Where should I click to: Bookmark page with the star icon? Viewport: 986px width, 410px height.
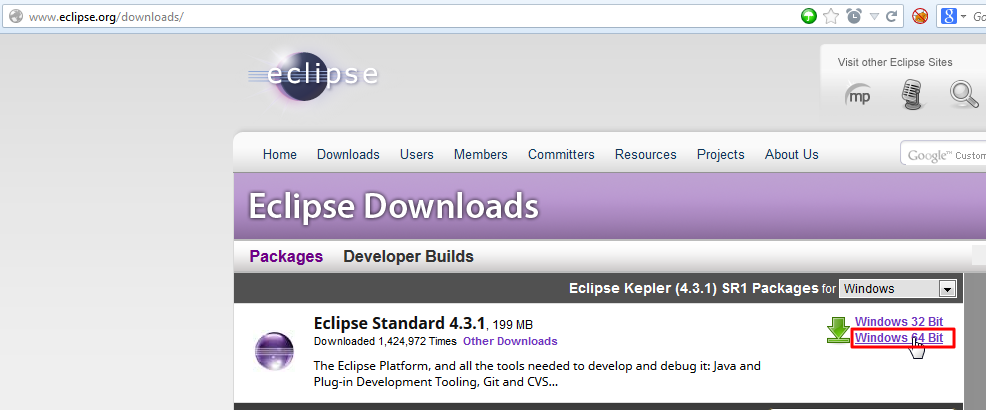coord(831,16)
